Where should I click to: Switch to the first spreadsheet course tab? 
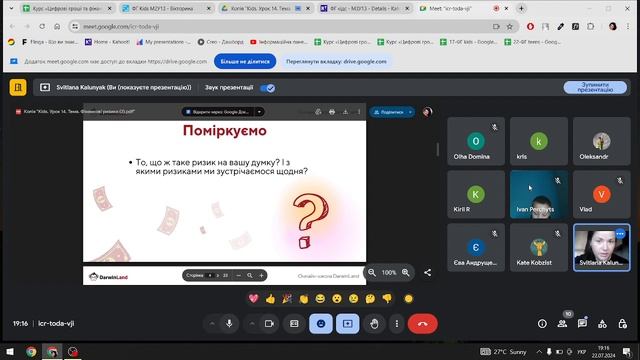point(67,8)
